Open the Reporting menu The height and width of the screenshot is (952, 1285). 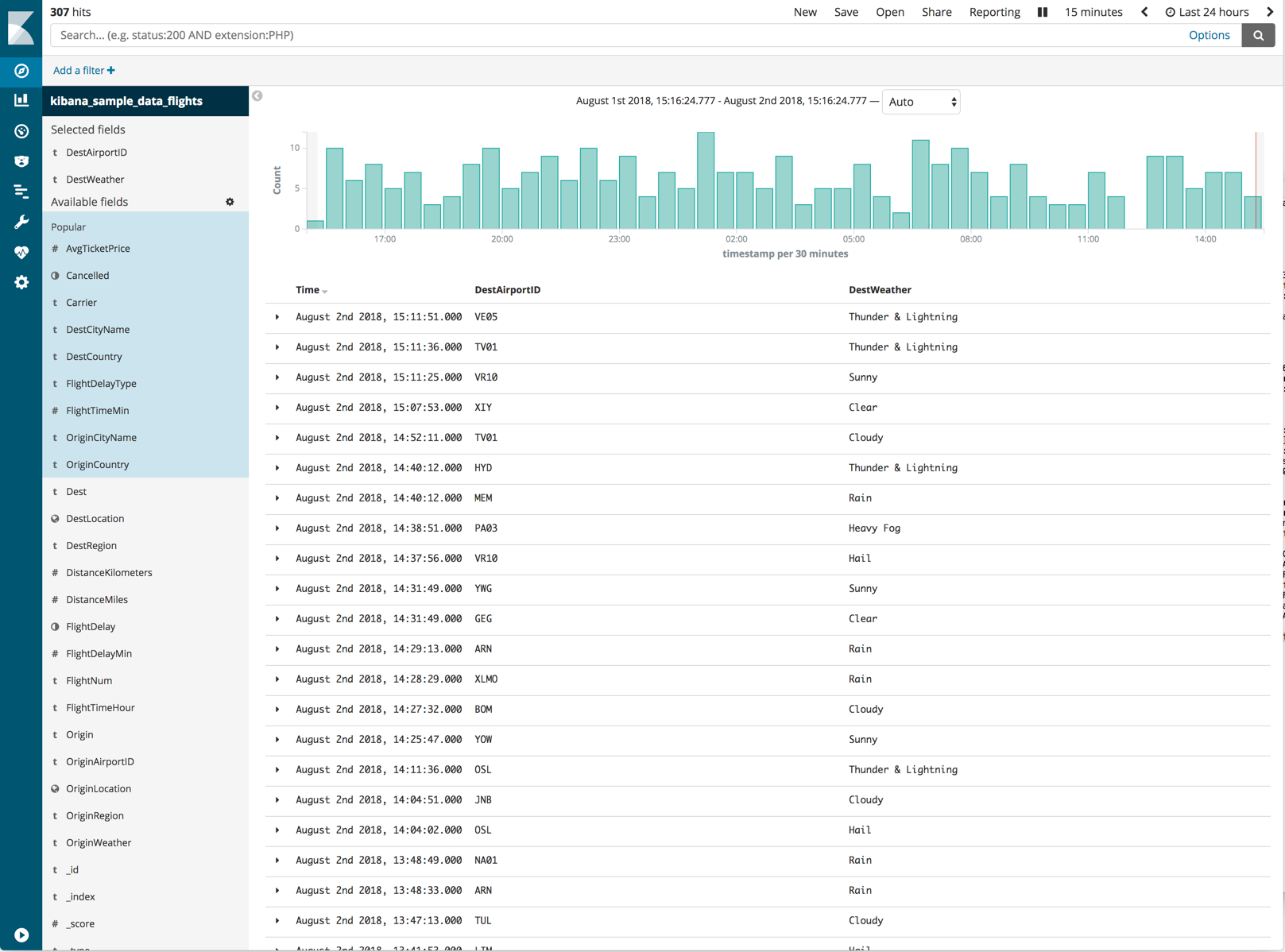[x=994, y=12]
